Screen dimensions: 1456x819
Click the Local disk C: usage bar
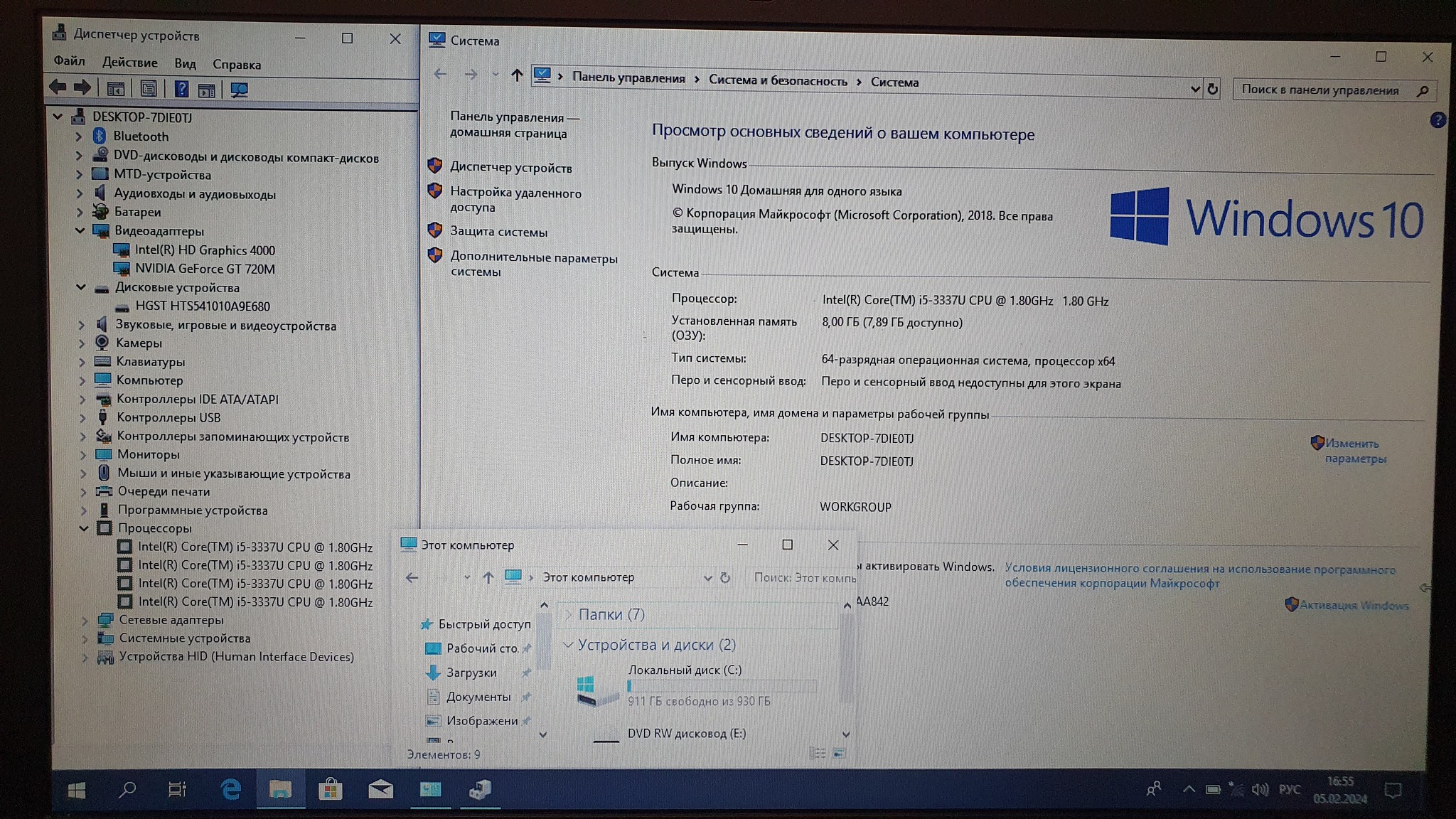point(722,686)
